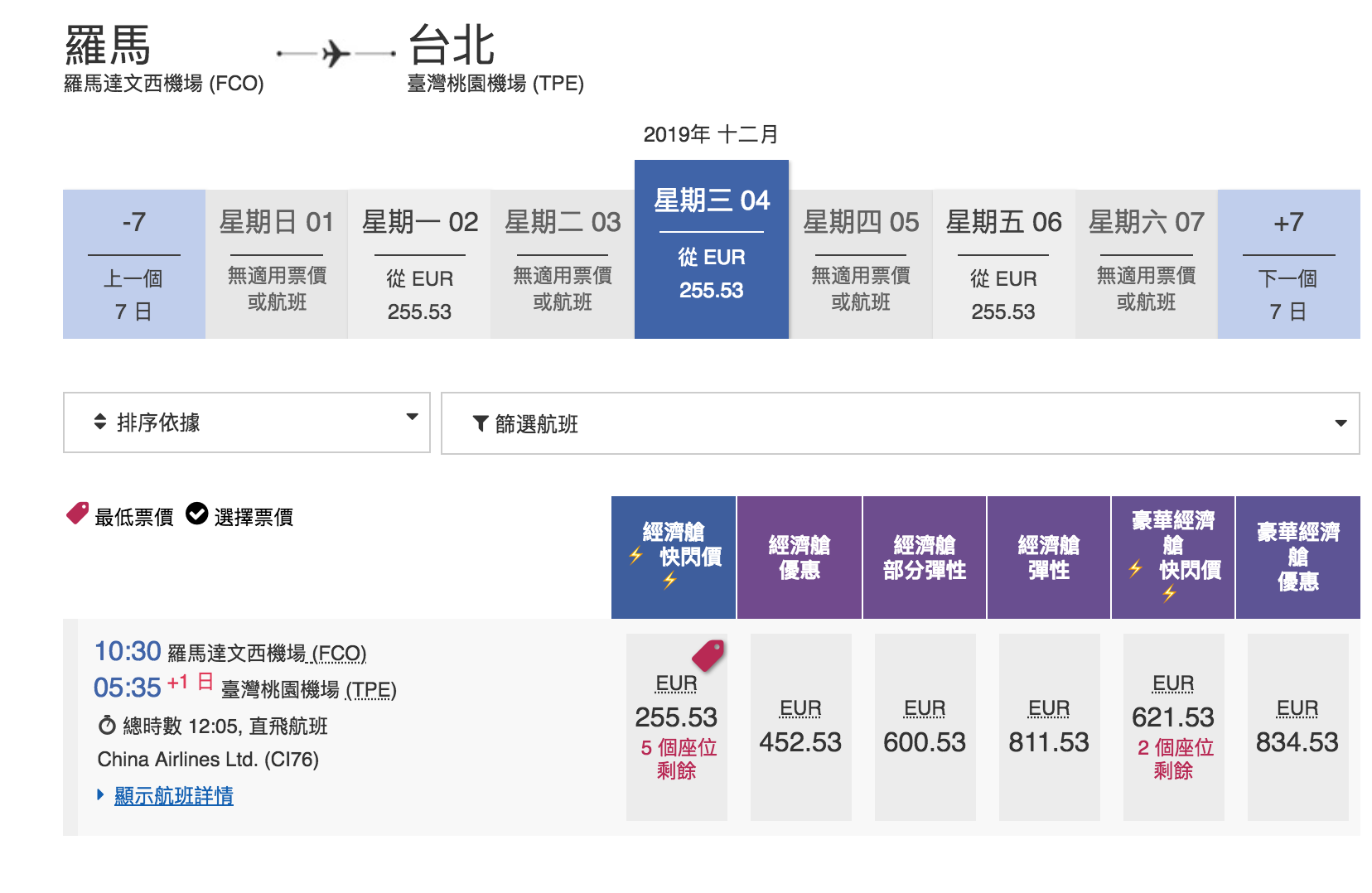Click the red tag on EUR 255.53 fare
The image size is (1372, 893).
[x=708, y=655]
